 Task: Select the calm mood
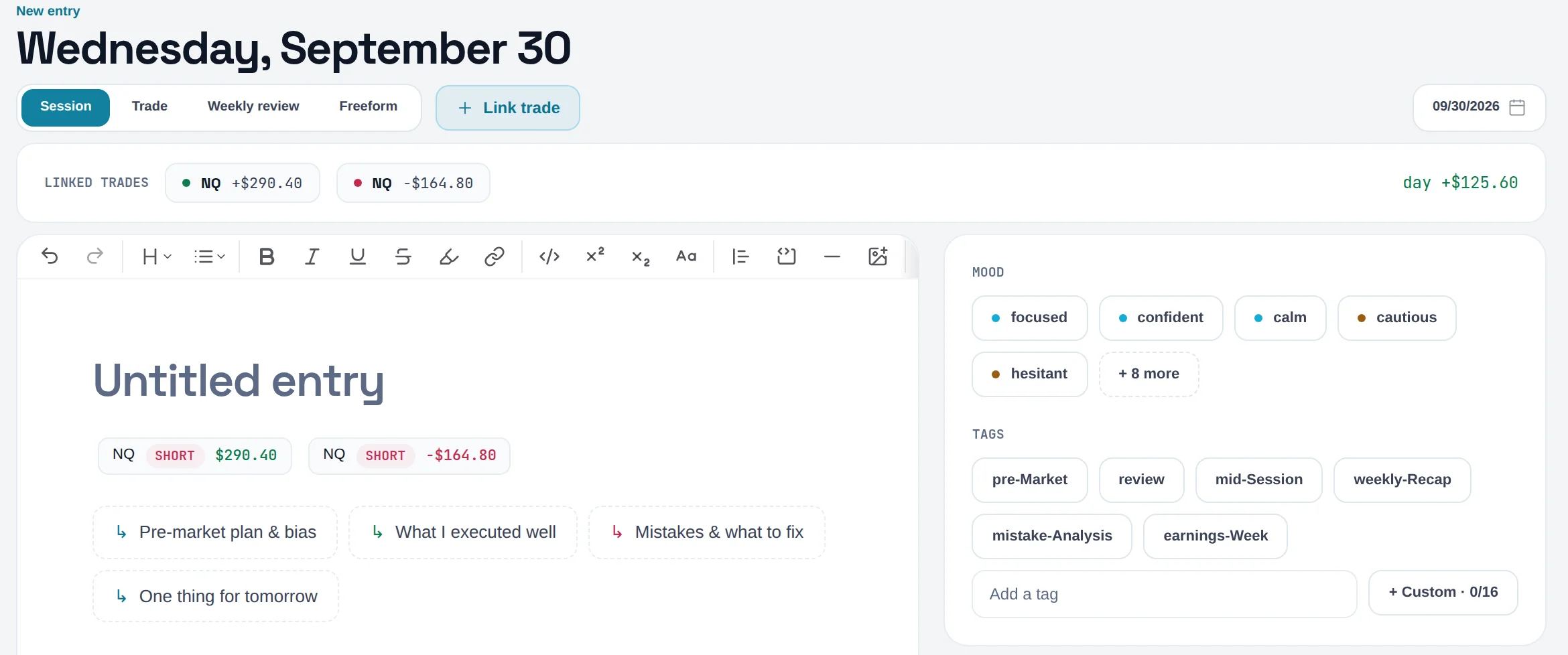[x=1281, y=318]
